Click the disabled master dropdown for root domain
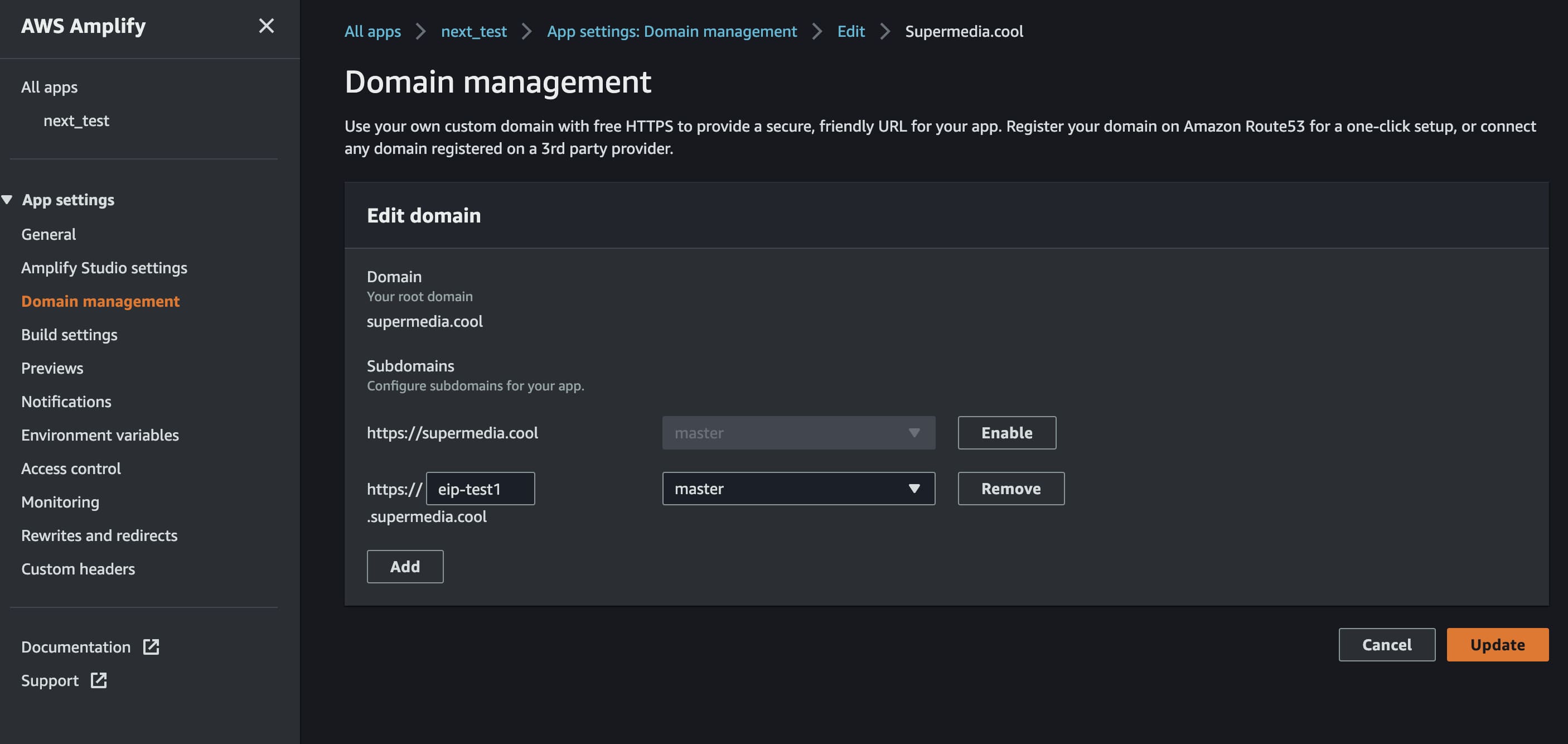 point(798,433)
